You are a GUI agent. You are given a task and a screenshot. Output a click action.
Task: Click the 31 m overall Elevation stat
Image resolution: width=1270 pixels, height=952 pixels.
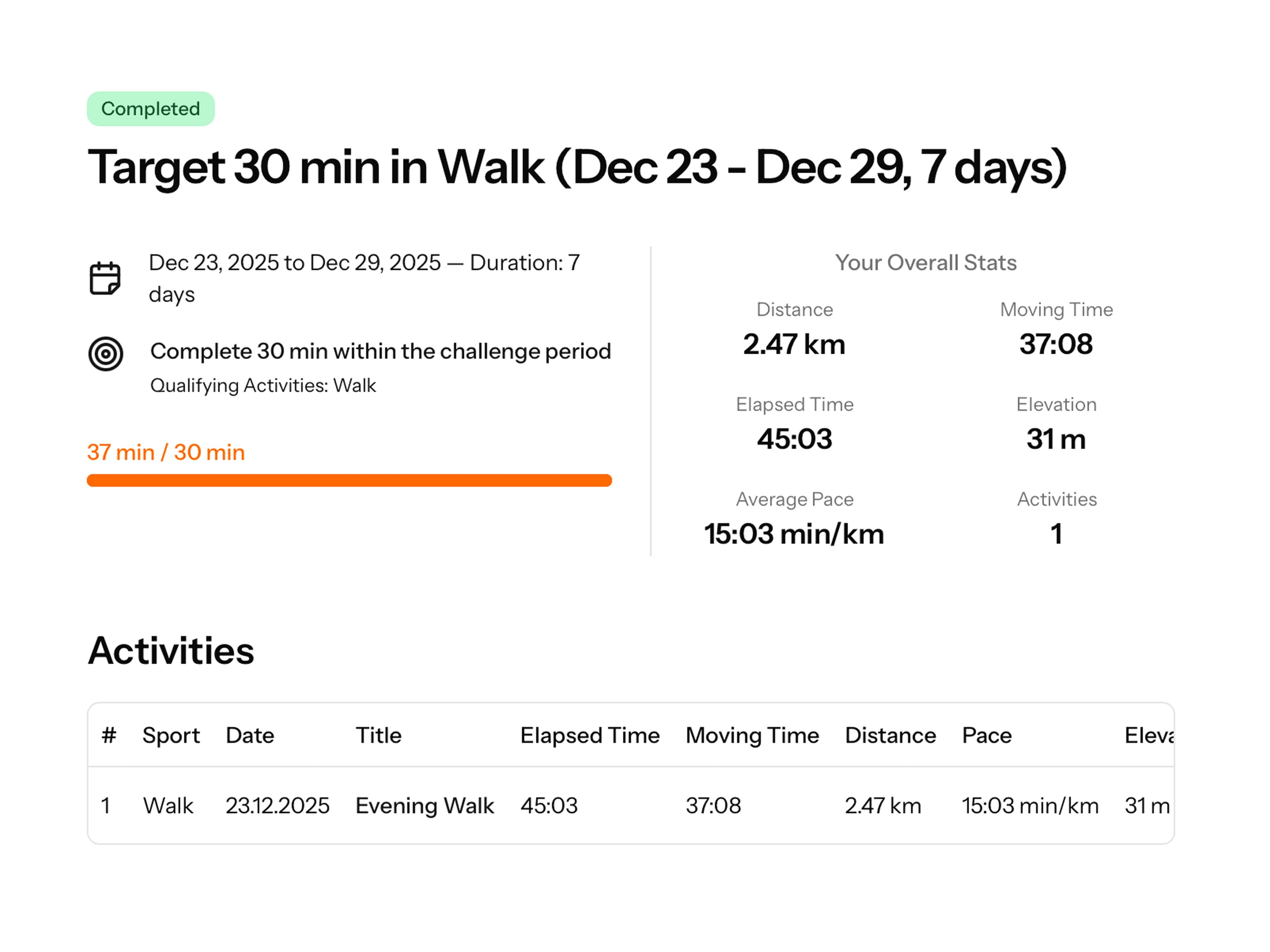click(1056, 439)
